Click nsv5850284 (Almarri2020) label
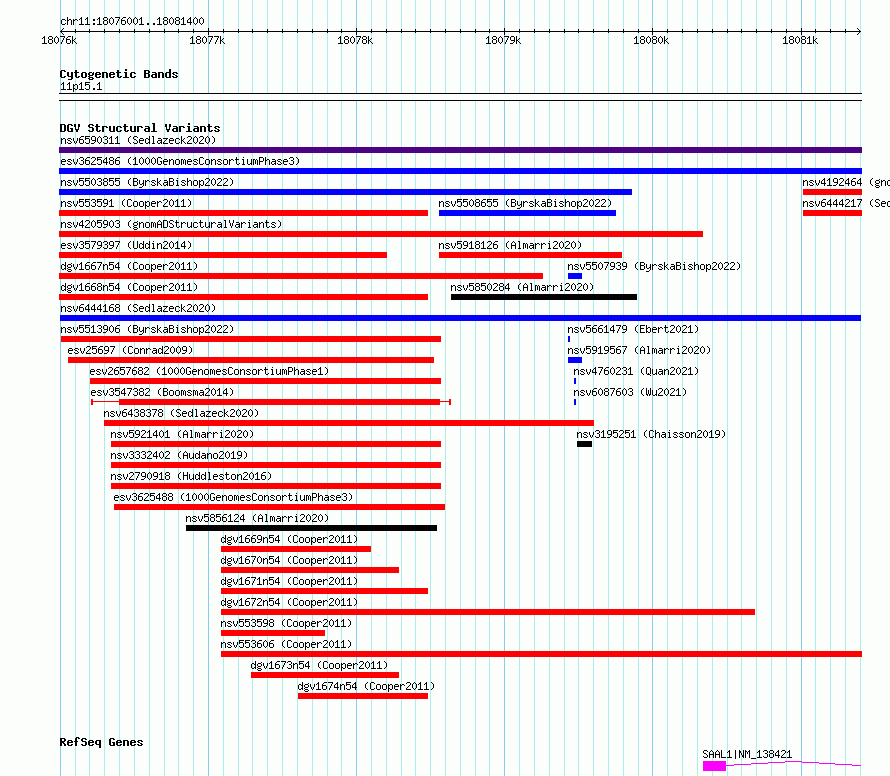890x776 pixels. [522, 287]
